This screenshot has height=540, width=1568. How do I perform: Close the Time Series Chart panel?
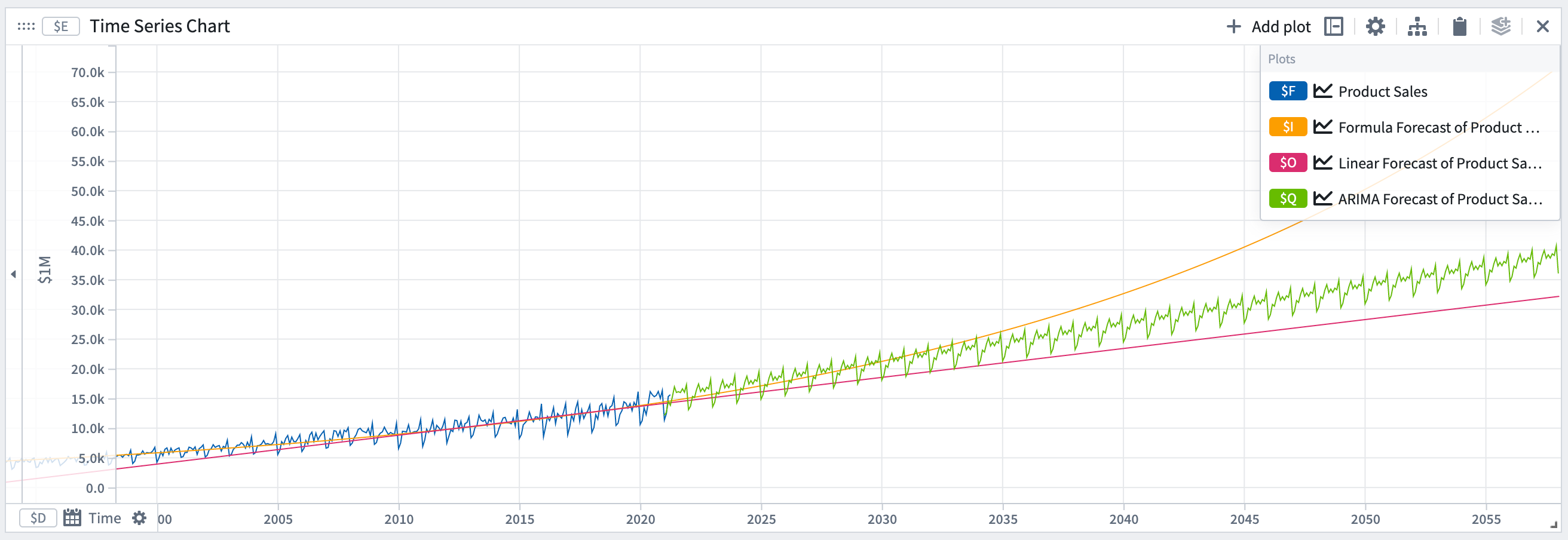(x=1542, y=27)
